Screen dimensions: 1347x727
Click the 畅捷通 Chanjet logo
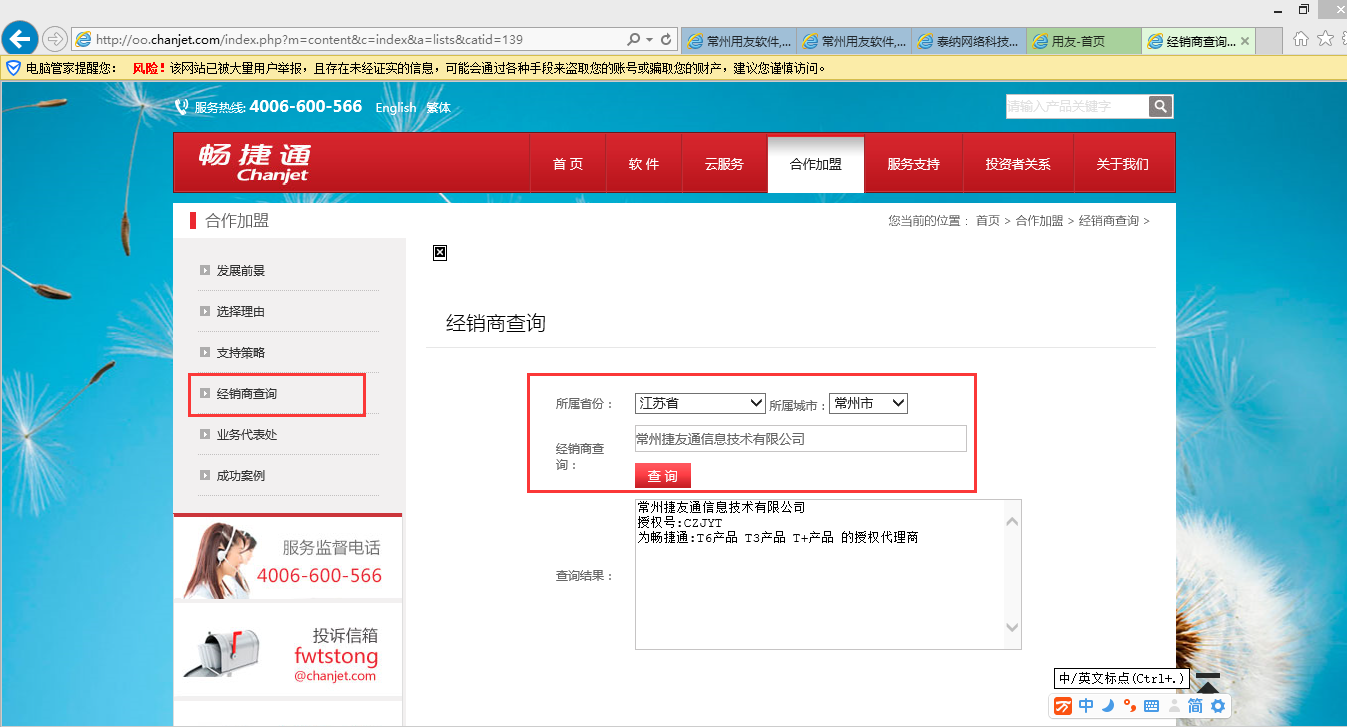[254, 162]
